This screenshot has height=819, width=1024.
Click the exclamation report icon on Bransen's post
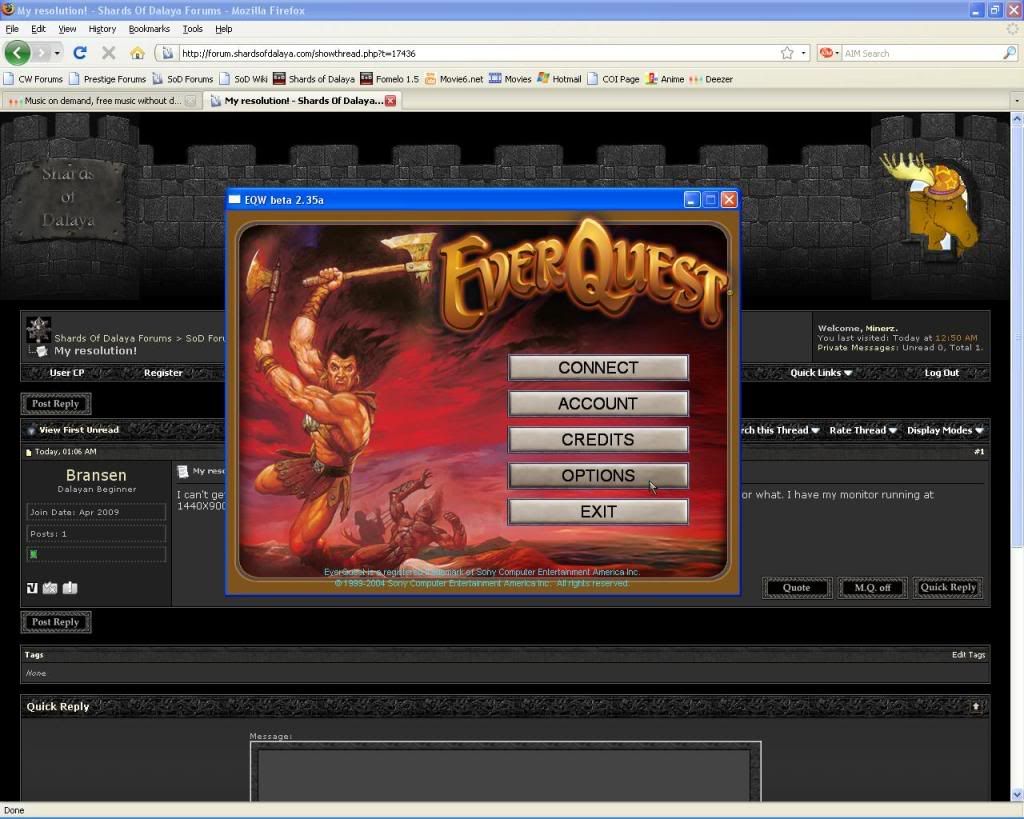[x=70, y=588]
